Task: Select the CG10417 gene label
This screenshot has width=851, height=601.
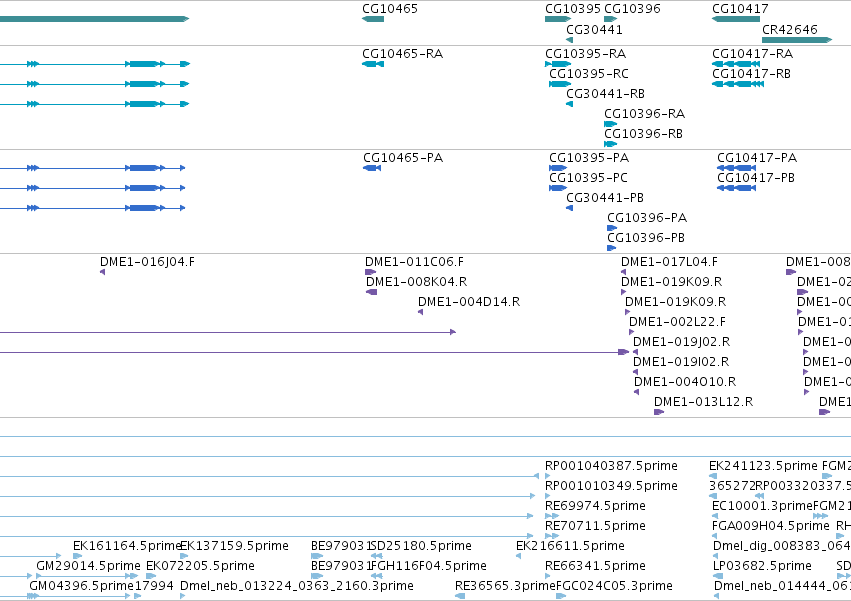Action: (740, 9)
